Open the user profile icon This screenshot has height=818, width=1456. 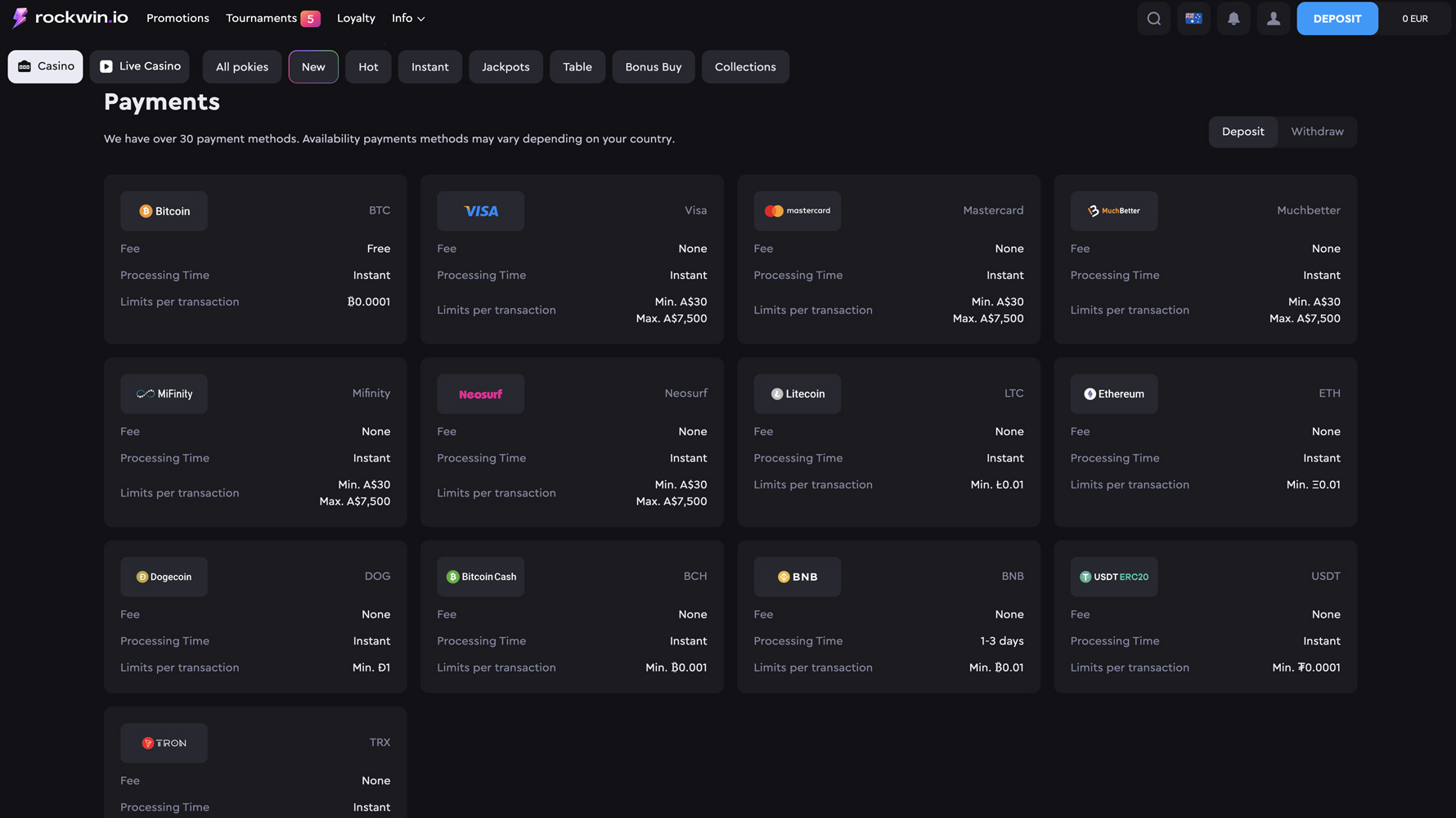coord(1274,19)
